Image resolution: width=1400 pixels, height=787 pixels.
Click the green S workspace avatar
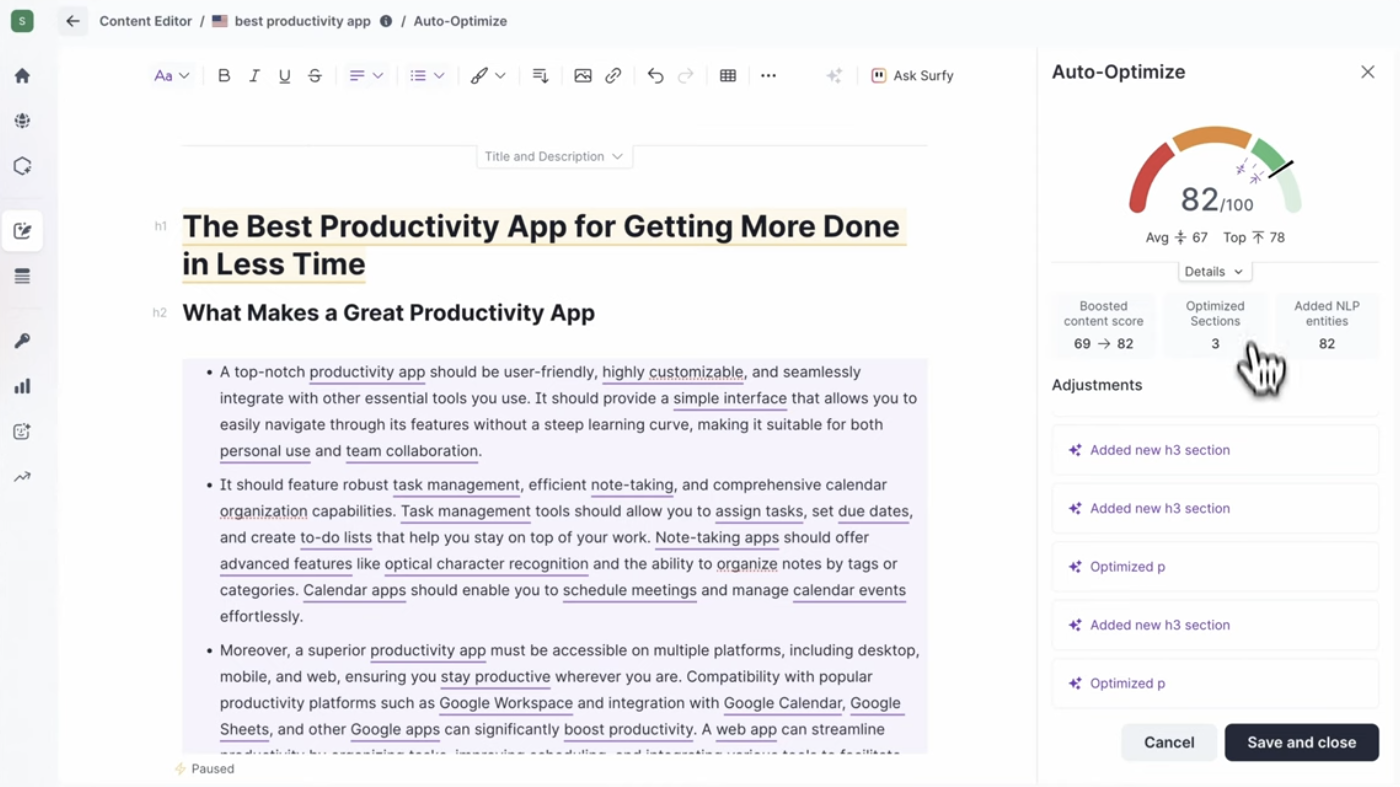pyautogui.click(x=22, y=21)
